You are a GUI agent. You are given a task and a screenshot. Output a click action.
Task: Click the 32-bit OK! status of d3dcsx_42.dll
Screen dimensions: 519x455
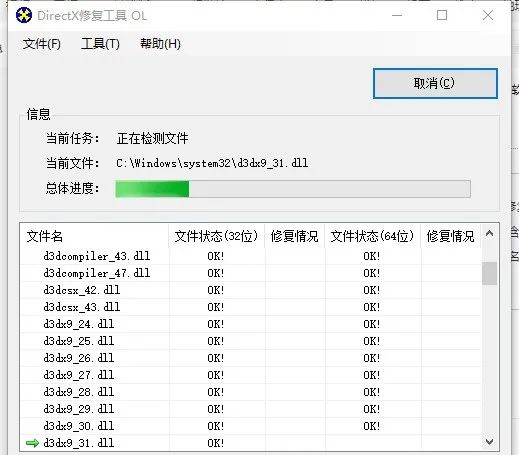[216, 290]
